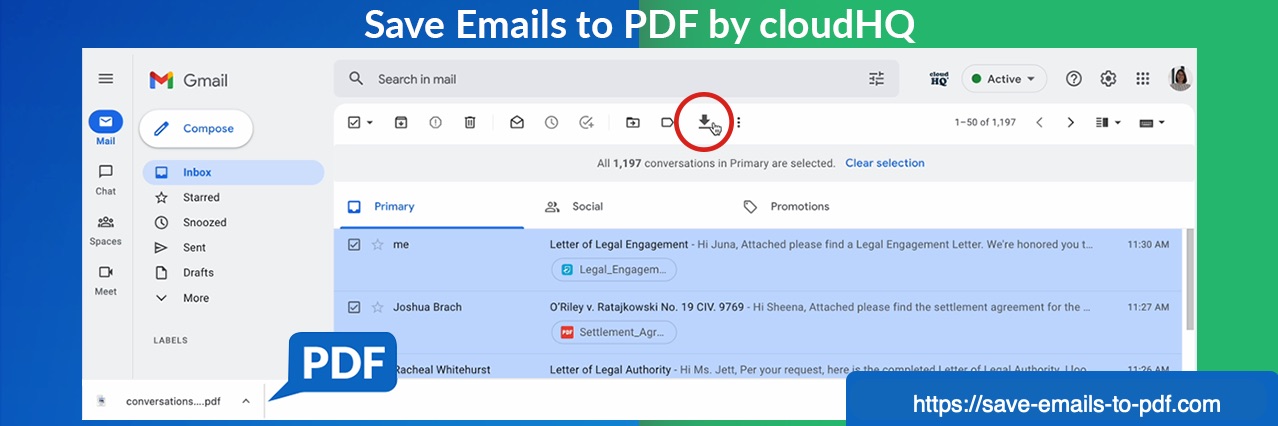Click the search magnifier icon
Screen dimensions: 1278x426
[x=355, y=79]
